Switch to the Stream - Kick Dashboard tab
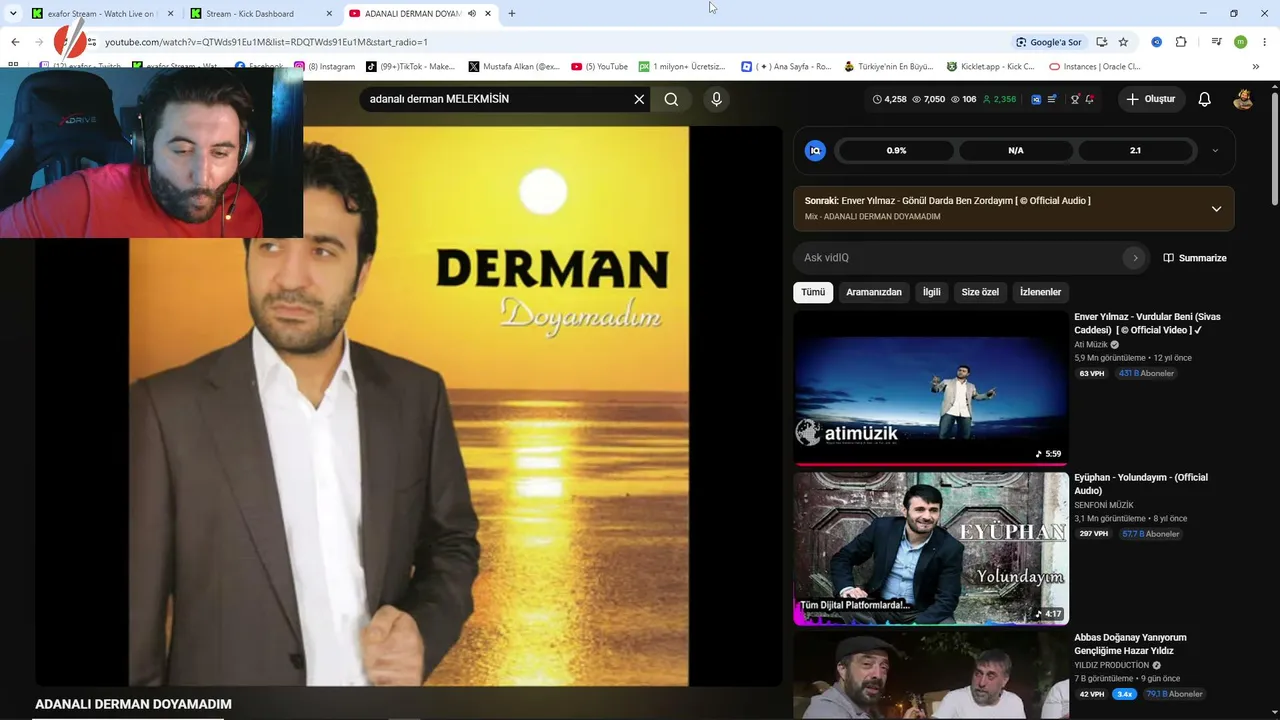Viewport: 1280px width, 720px height. (262, 14)
